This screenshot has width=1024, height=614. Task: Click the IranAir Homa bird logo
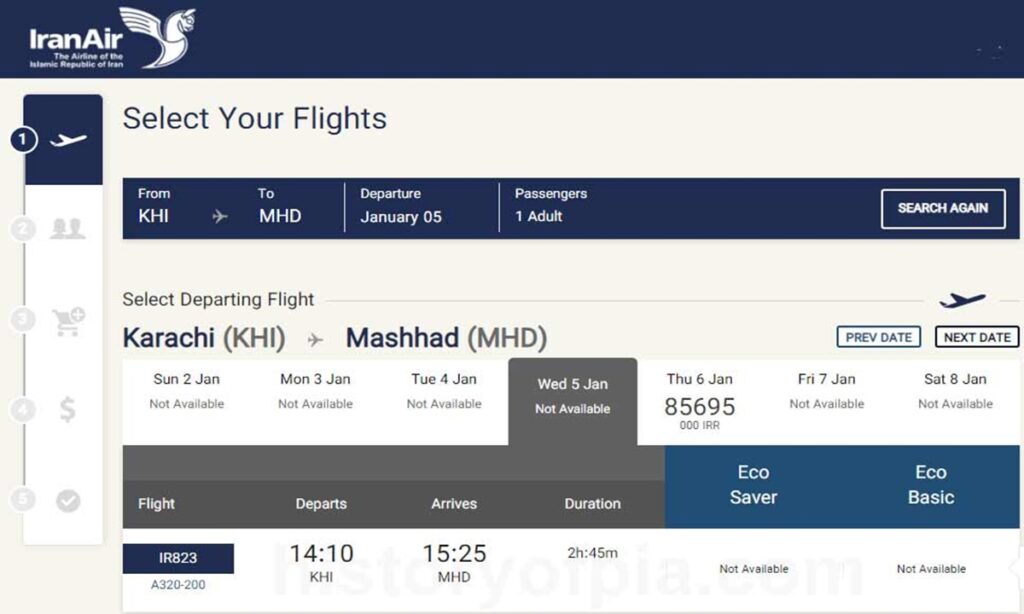157,37
